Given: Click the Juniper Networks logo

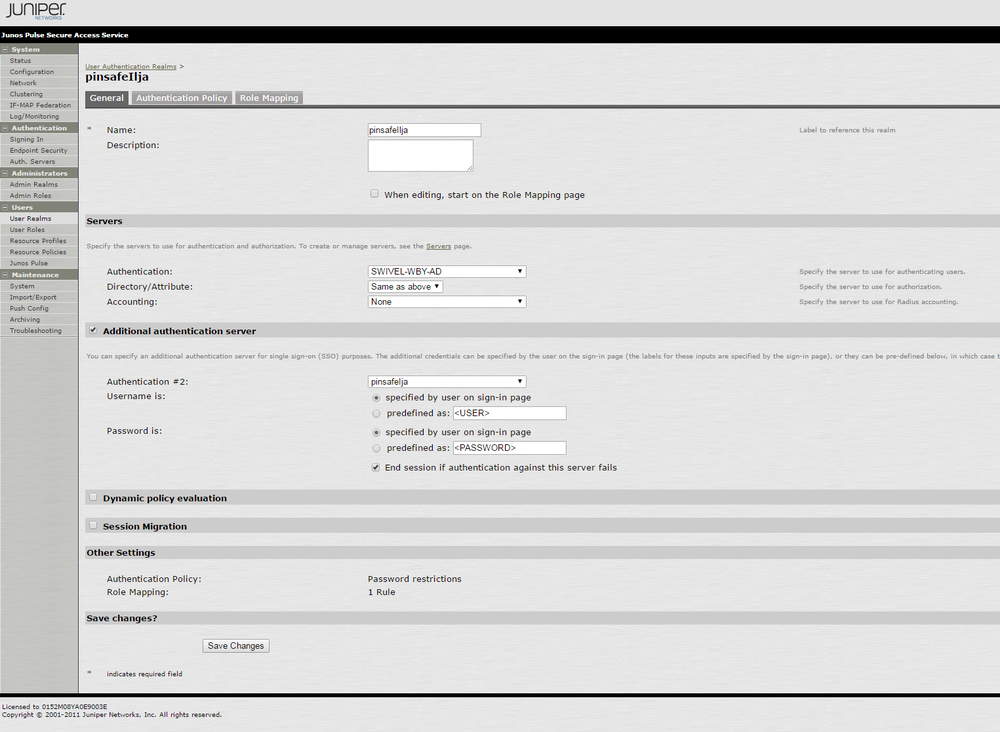Looking at the screenshot, I should pyautogui.click(x=35, y=12).
